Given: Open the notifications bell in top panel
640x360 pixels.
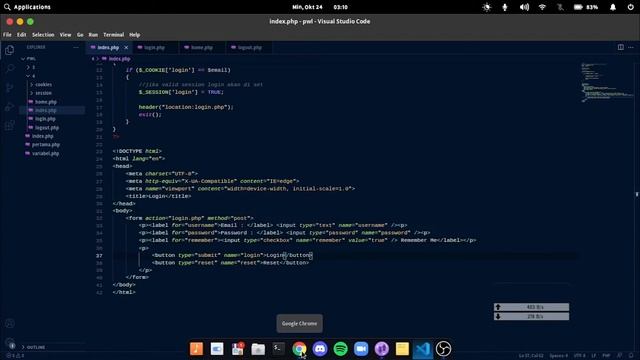Looking at the screenshot, I should 613,7.
